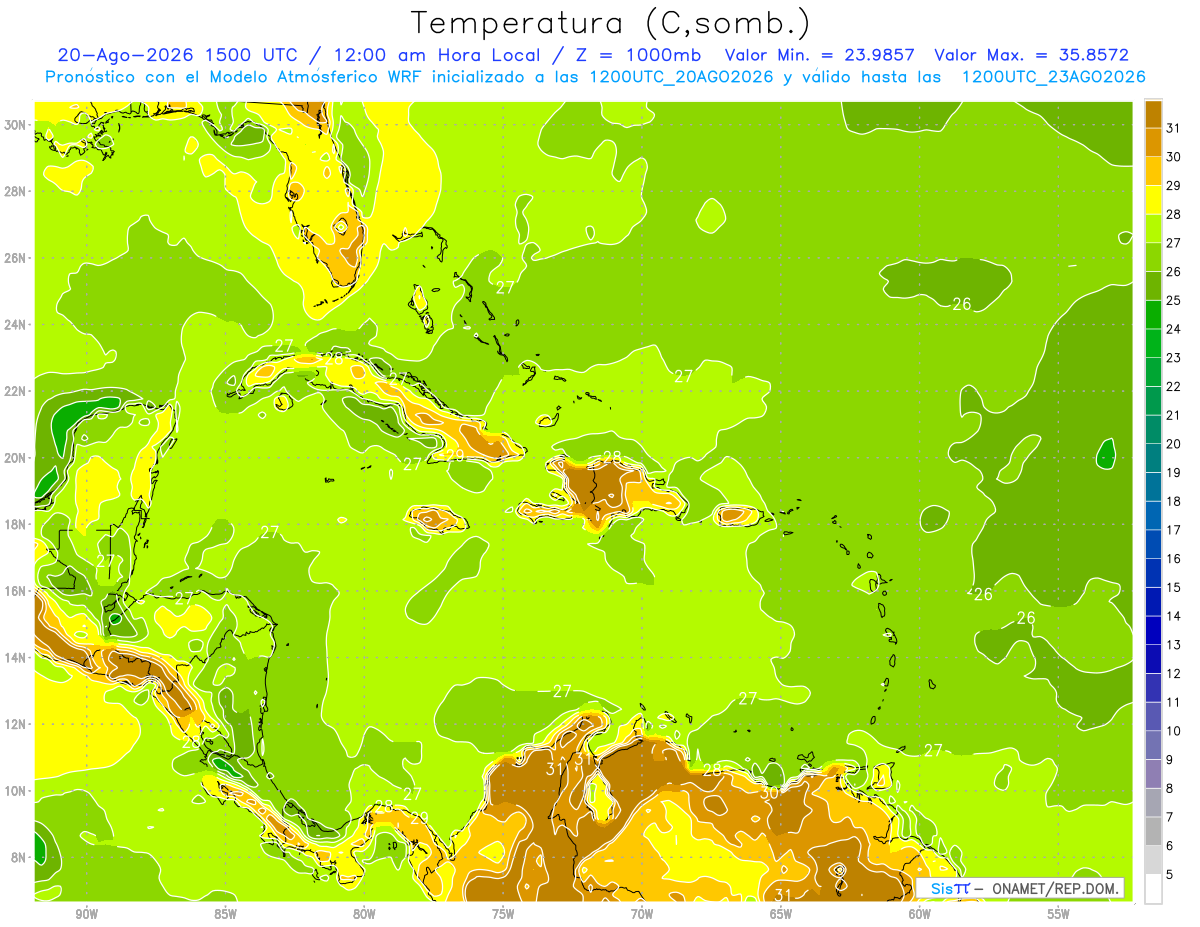Click the '18N' latitude axis label
Image resolution: width=1200 pixels, height=927 pixels.
15,524
